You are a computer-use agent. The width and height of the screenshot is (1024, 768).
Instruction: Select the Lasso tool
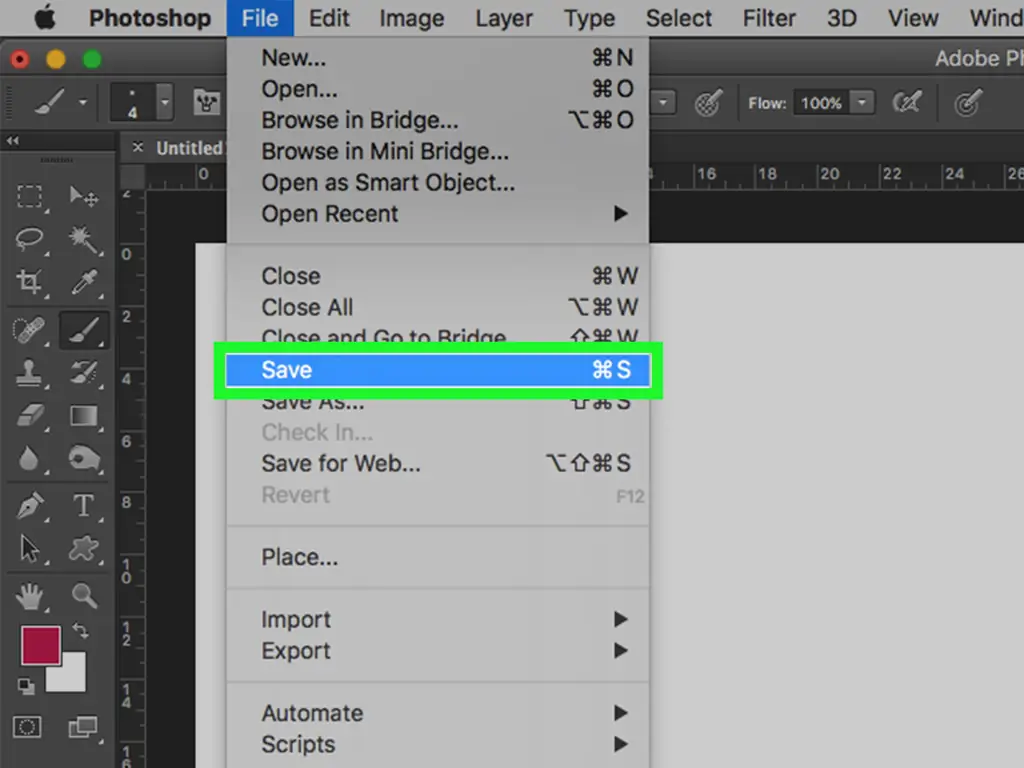click(x=30, y=239)
